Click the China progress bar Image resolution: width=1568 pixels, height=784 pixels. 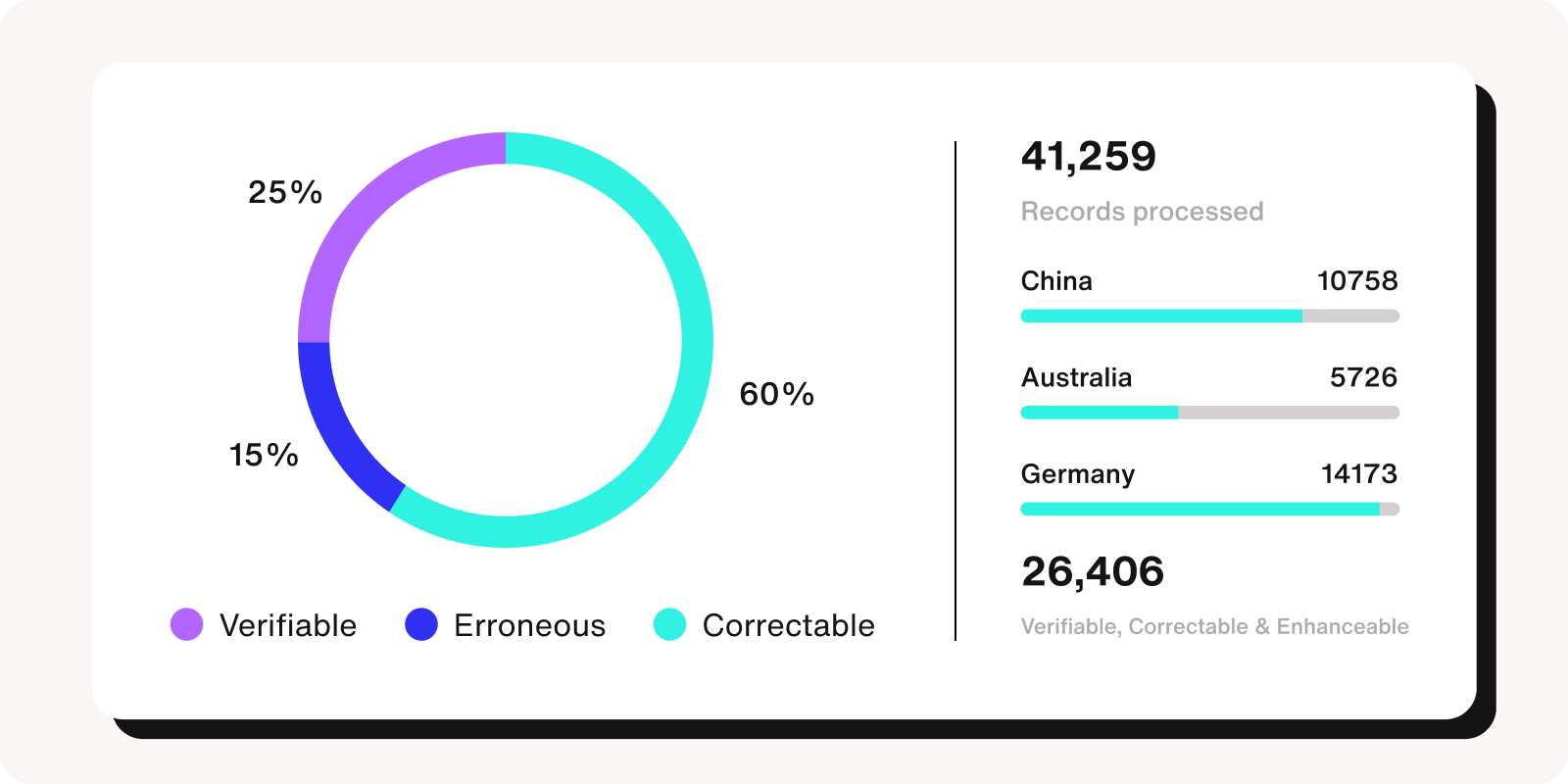(1209, 316)
